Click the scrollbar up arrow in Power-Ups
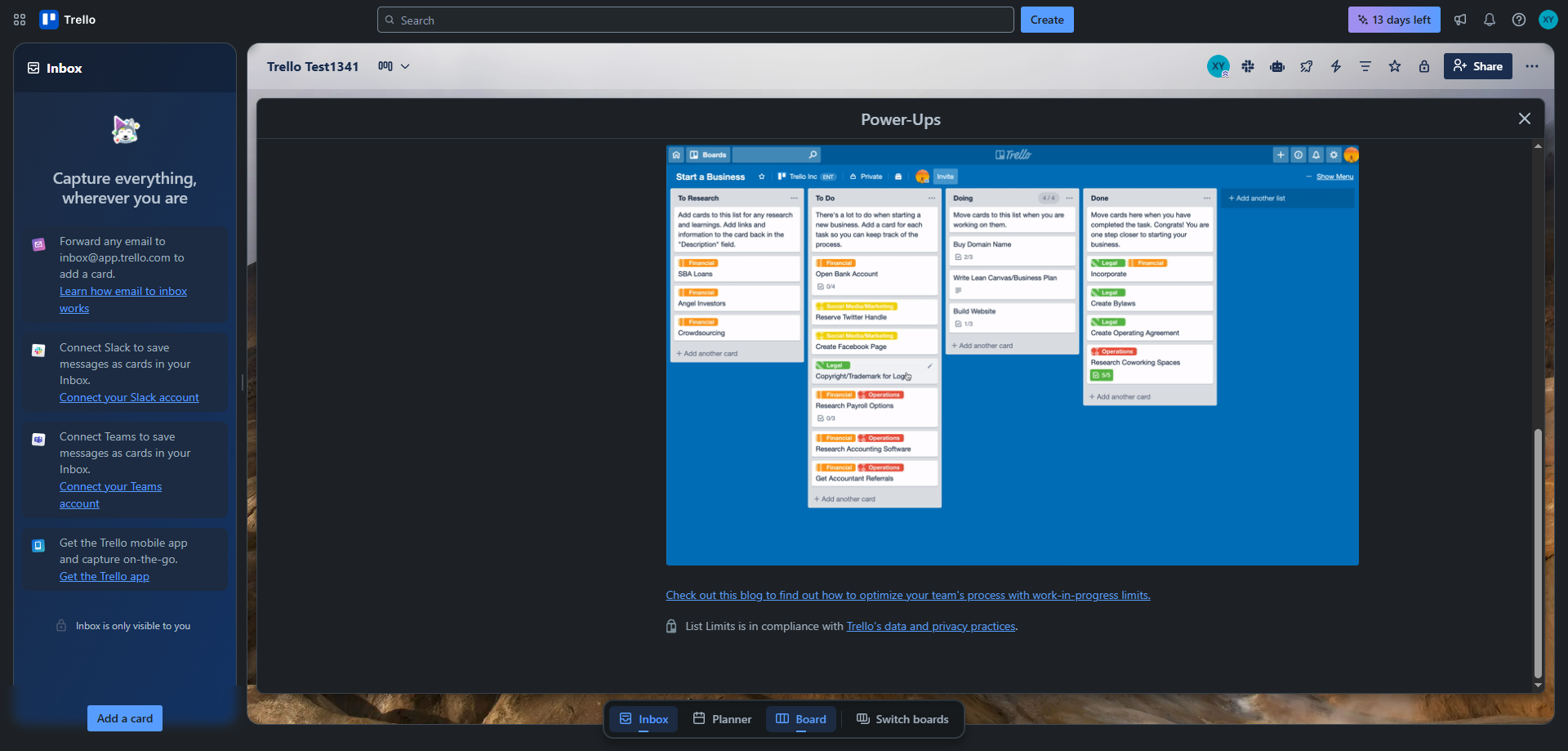Screen dimensions: 1568x751 point(1538,146)
